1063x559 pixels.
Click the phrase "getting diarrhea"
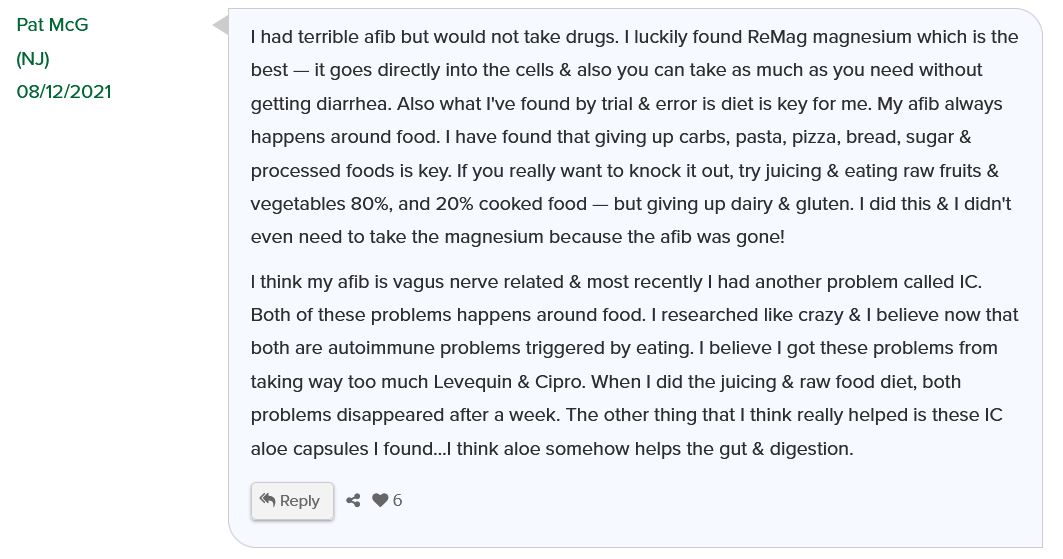(x=321, y=104)
